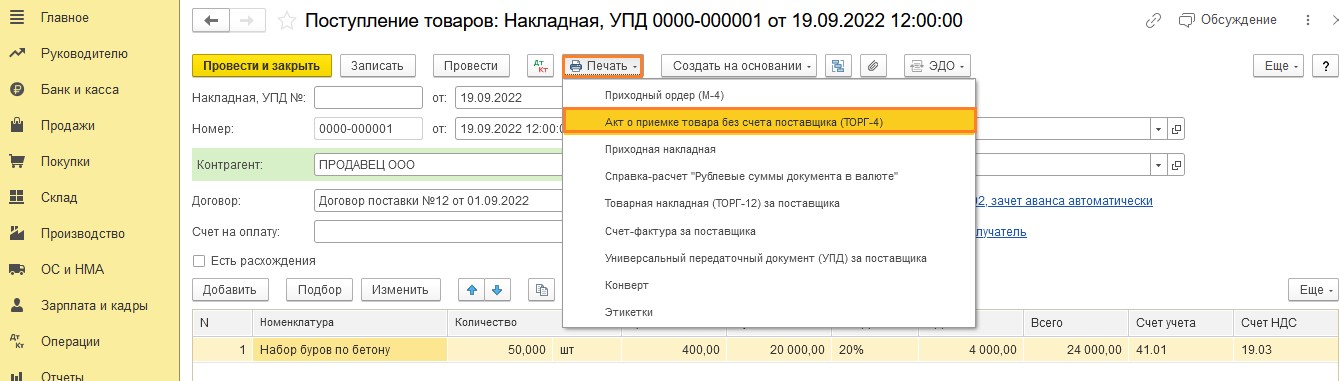The width and height of the screenshot is (1339, 381).
Task: Expand the first field dropdown arrow on right
Action: click(1158, 129)
